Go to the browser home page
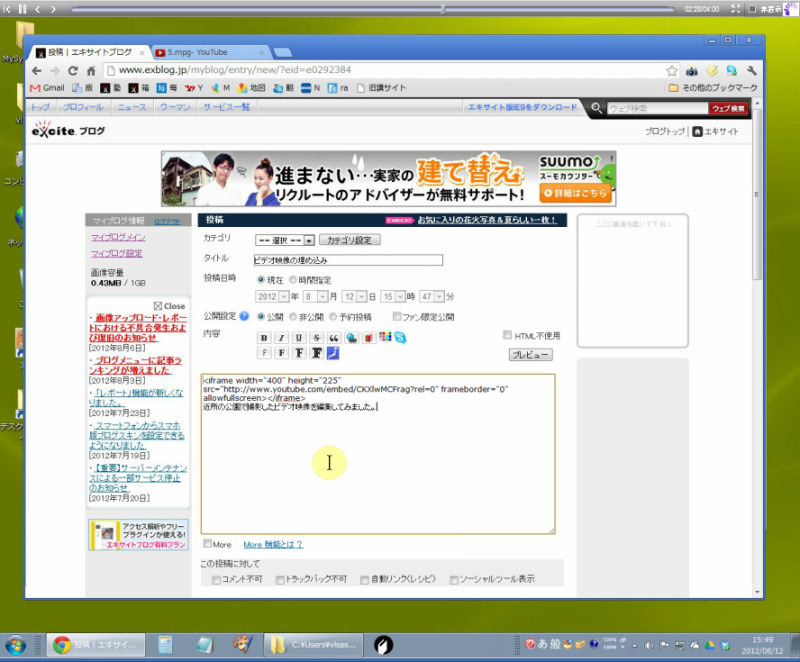The width and height of the screenshot is (800, 662). pos(91,71)
